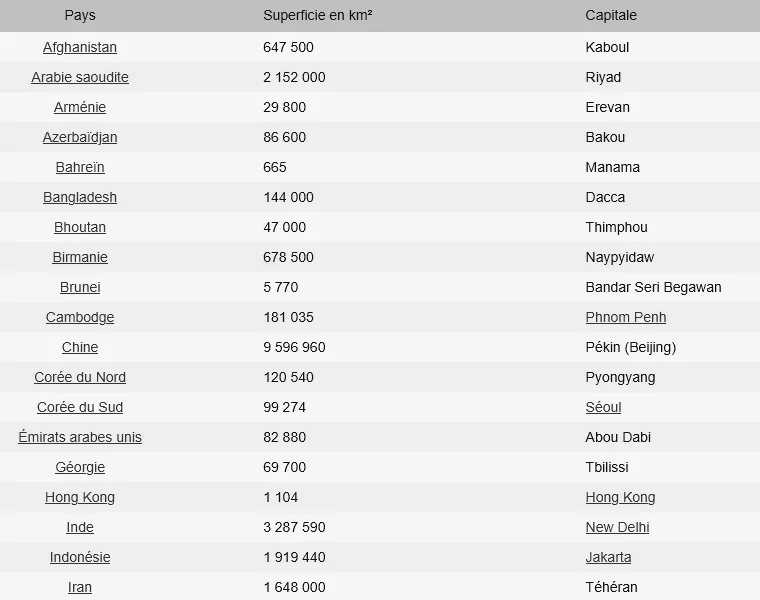The image size is (760, 600).
Task: Open the Arménie country page
Action: click(x=80, y=107)
